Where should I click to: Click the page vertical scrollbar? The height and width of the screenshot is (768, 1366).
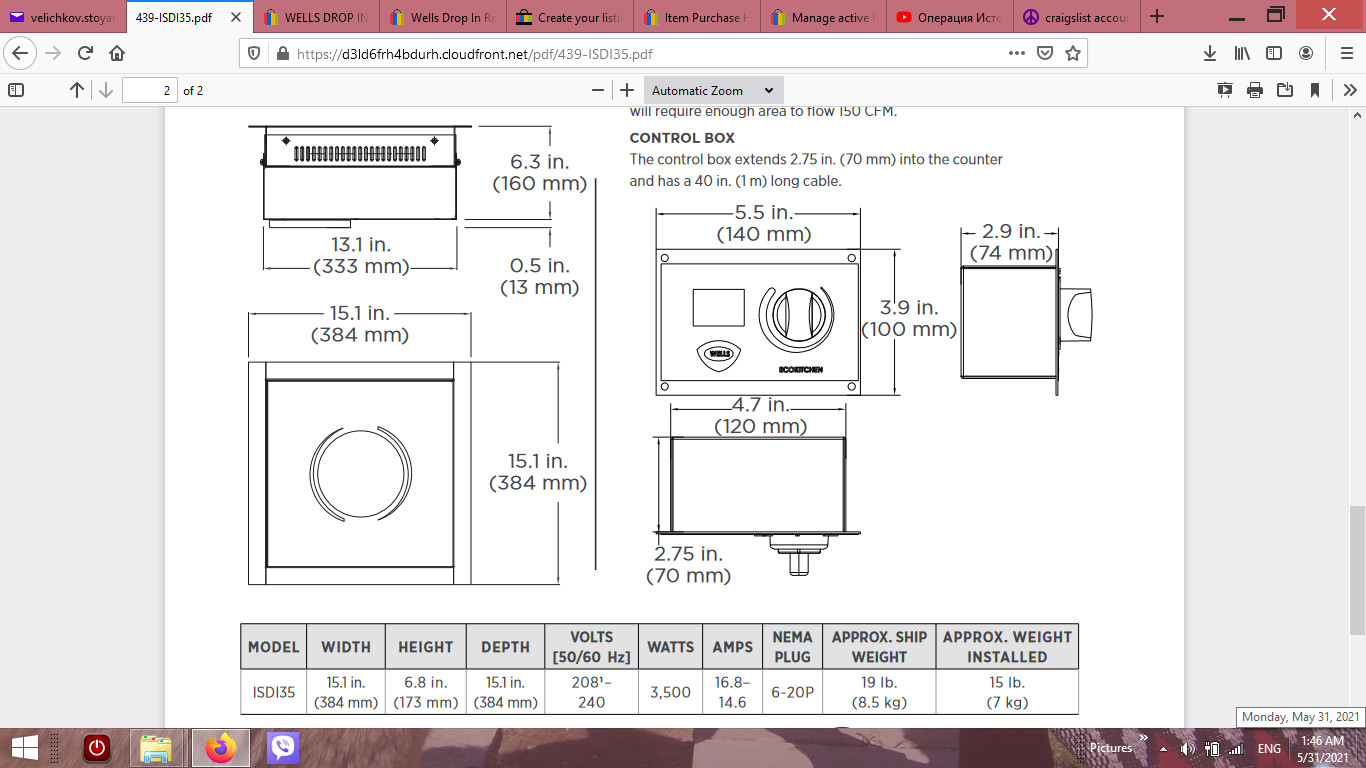[1357, 570]
